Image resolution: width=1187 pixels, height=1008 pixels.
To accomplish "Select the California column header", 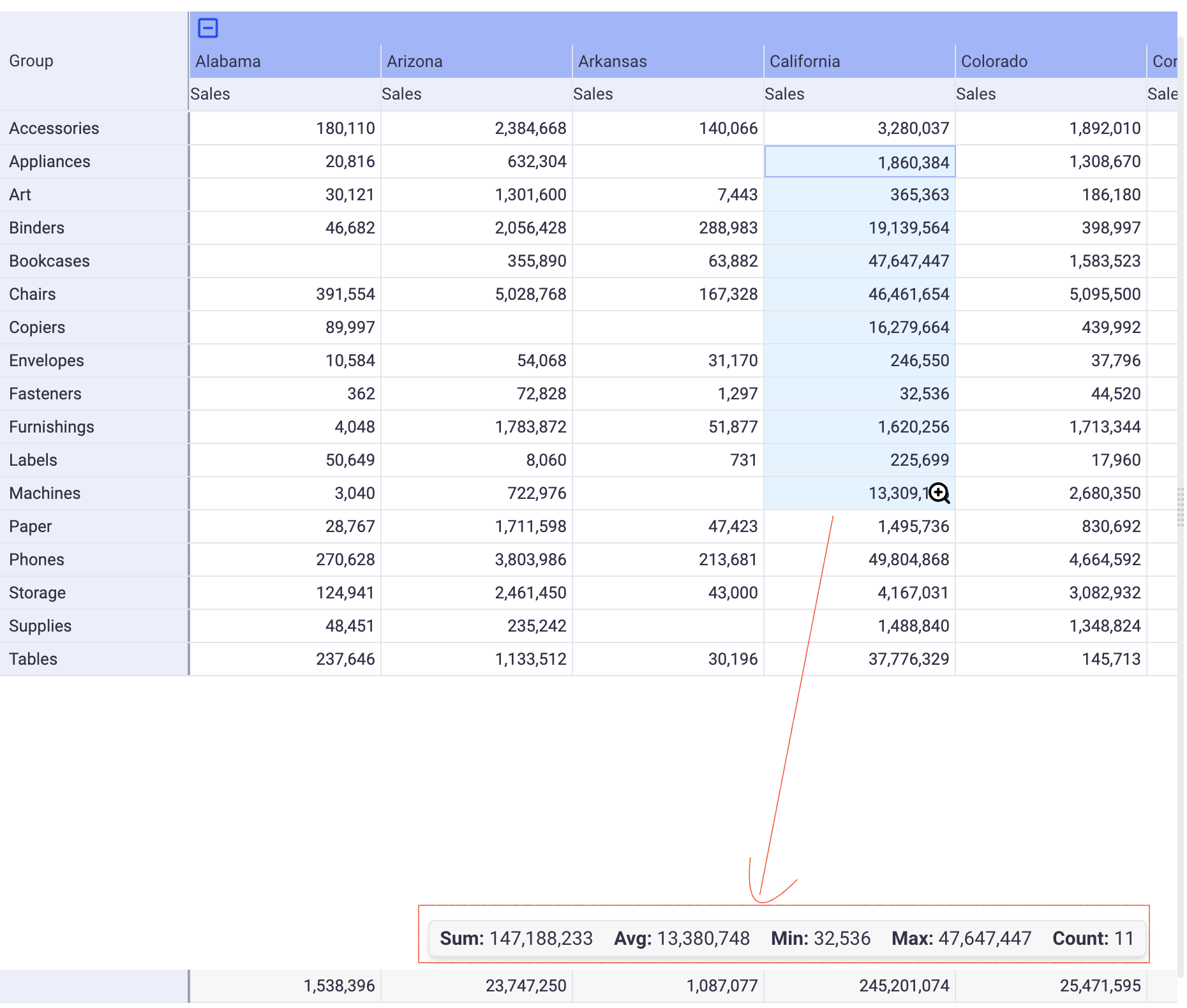I will pyautogui.click(x=805, y=62).
